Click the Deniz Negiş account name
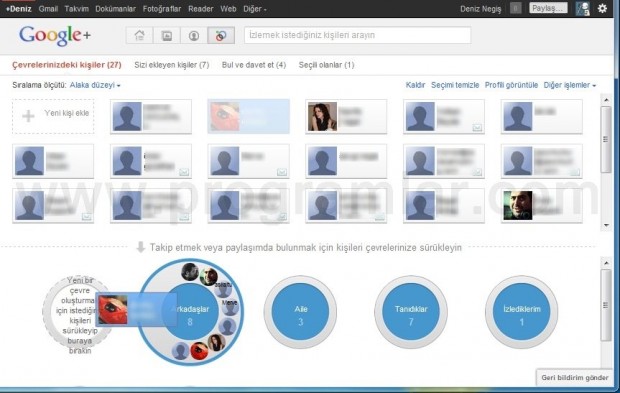 (480, 9)
